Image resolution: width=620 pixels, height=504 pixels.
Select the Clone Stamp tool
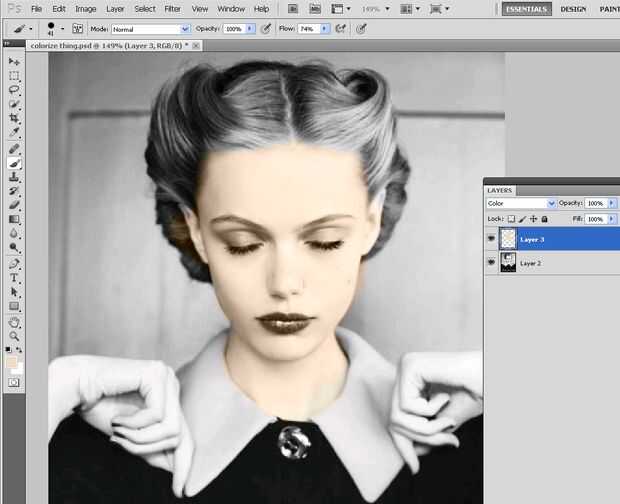click(x=15, y=176)
